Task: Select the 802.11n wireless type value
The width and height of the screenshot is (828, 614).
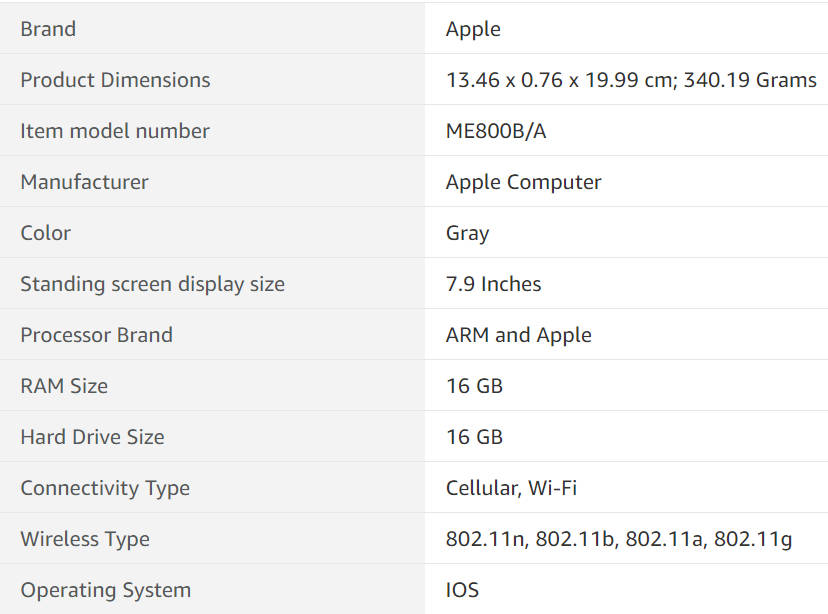Action: click(486, 539)
